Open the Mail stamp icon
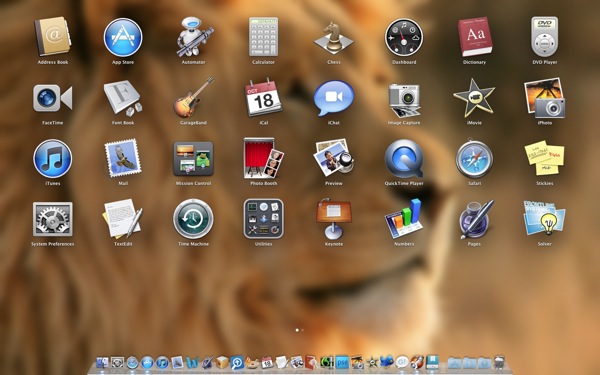 [123, 158]
